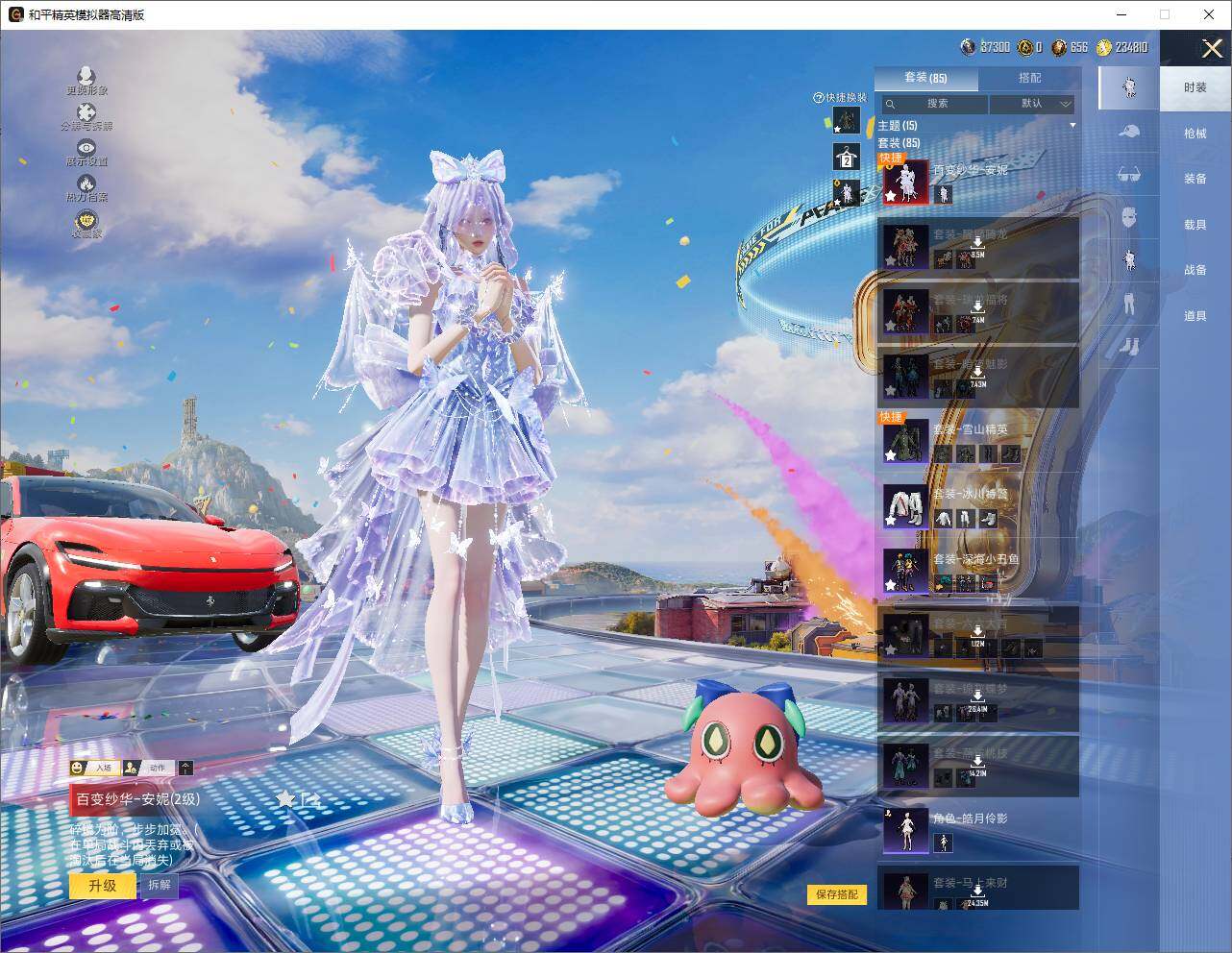This screenshot has width=1232, height=953.
Task: Open the 默认 sort dropdown
Action: 1032,104
